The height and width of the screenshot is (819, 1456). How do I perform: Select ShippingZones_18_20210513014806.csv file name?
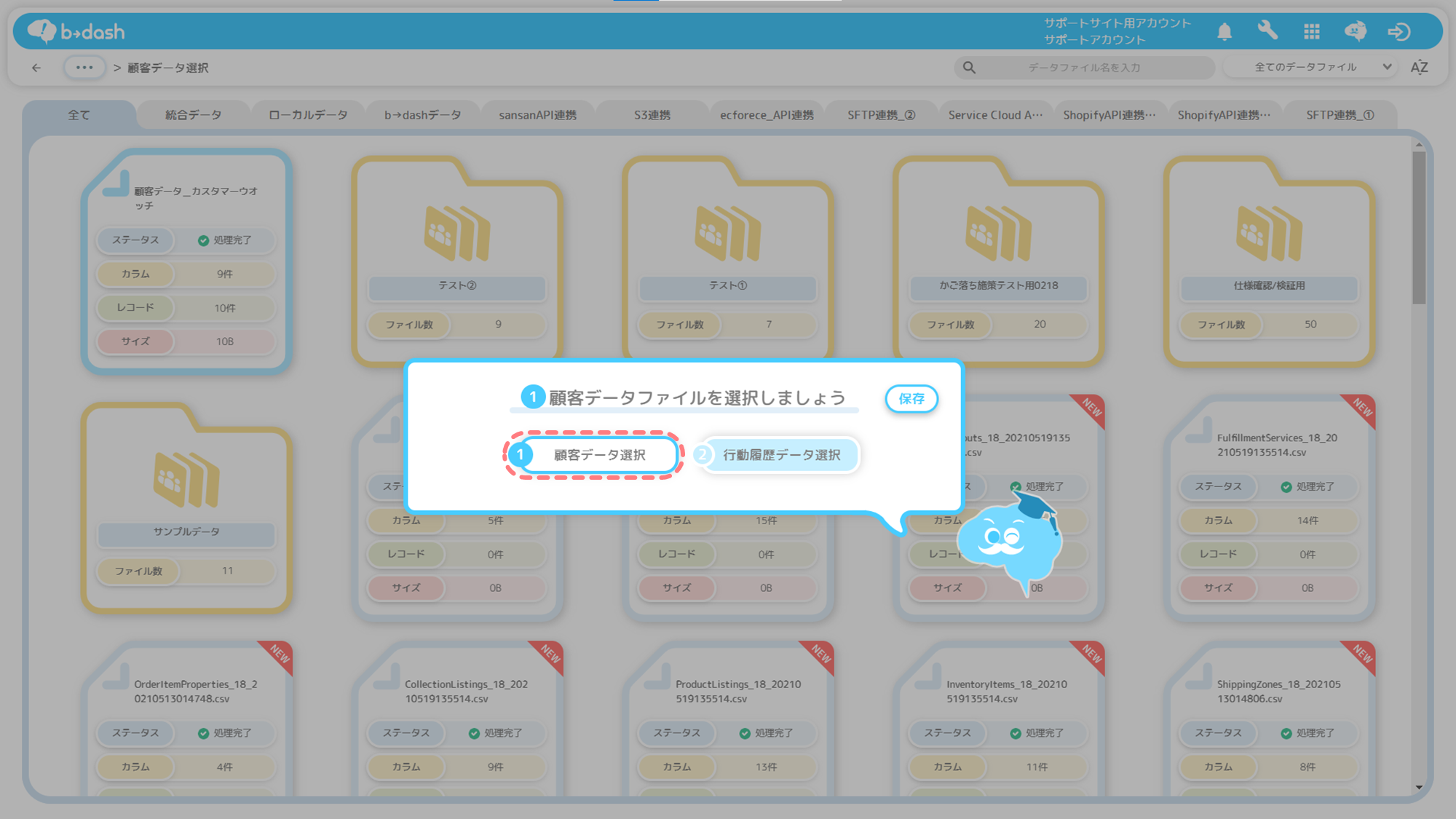[x=1278, y=692]
